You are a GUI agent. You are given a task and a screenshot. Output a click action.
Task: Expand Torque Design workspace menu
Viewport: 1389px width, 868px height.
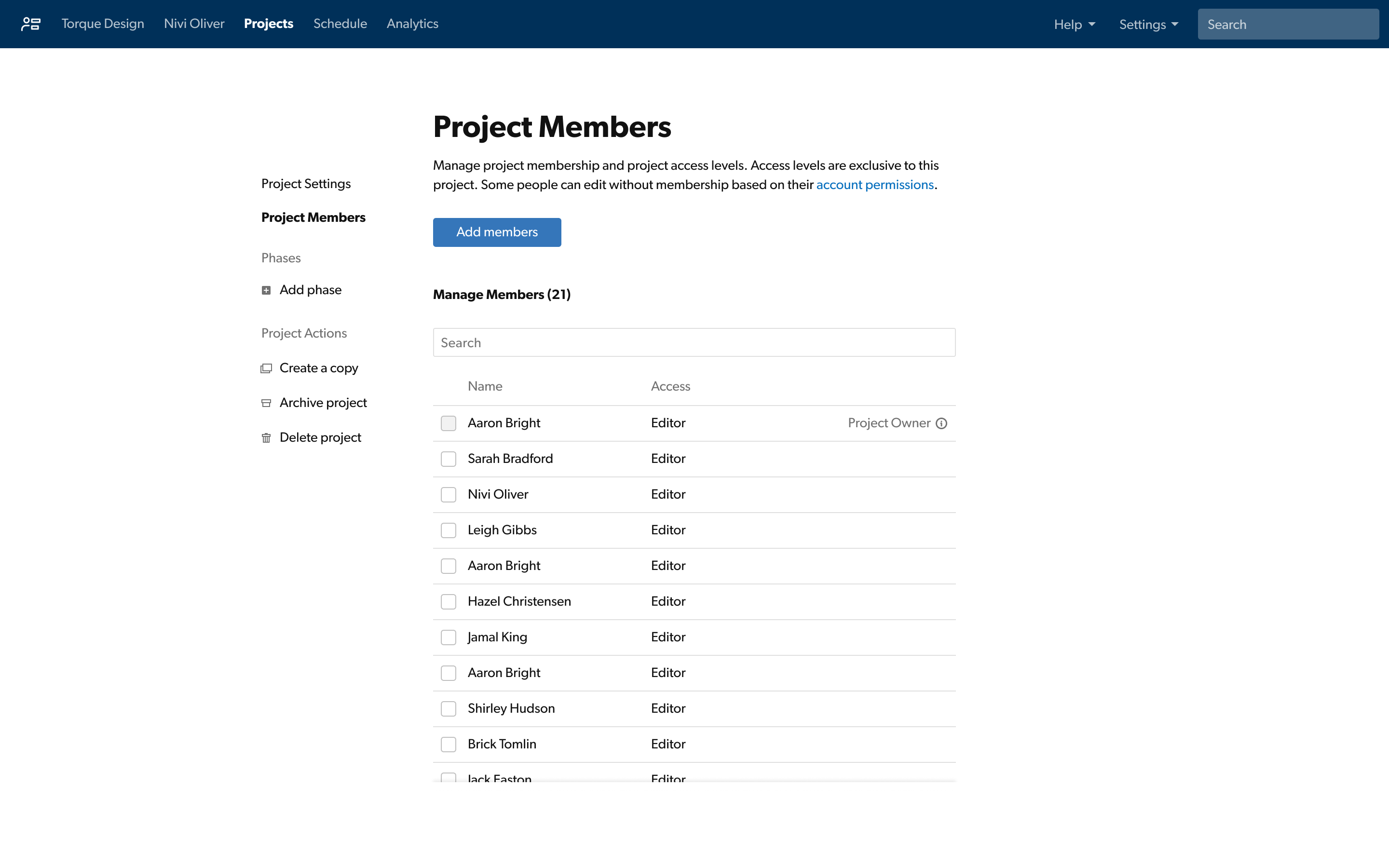(x=102, y=24)
